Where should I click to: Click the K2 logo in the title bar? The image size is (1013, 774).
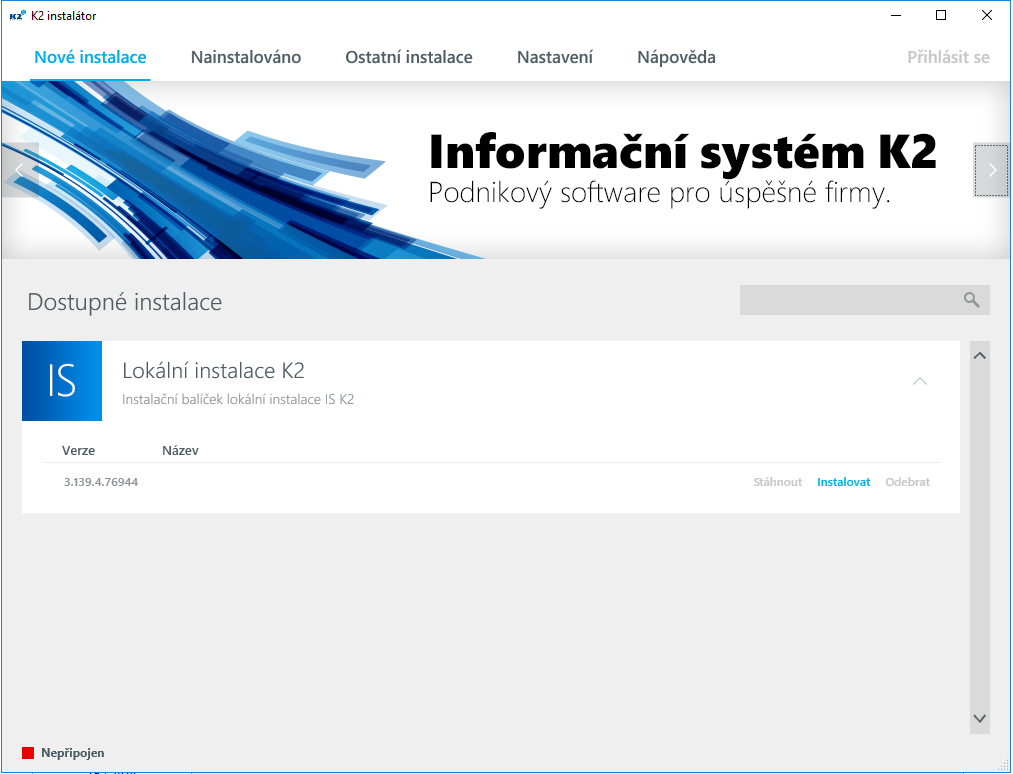tap(17, 16)
